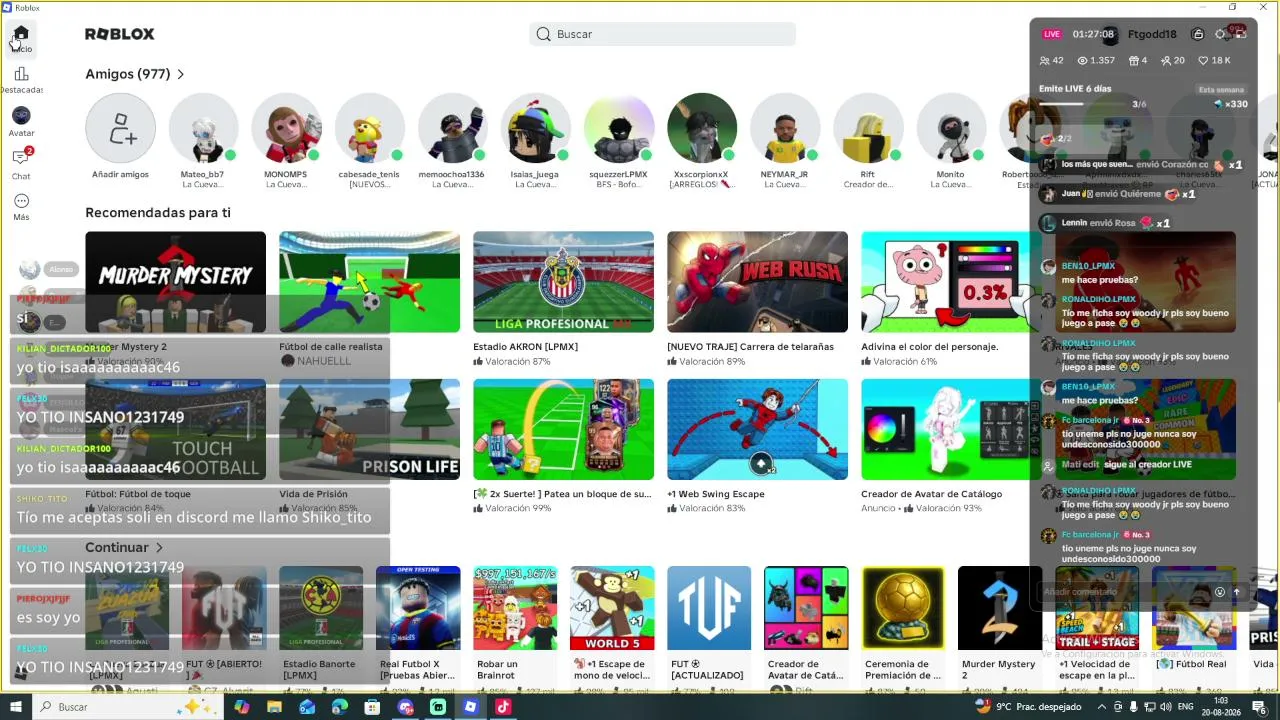This screenshot has width=1280, height=720.
Task: Open Adivina el color del personaje game
Action: click(x=951, y=282)
